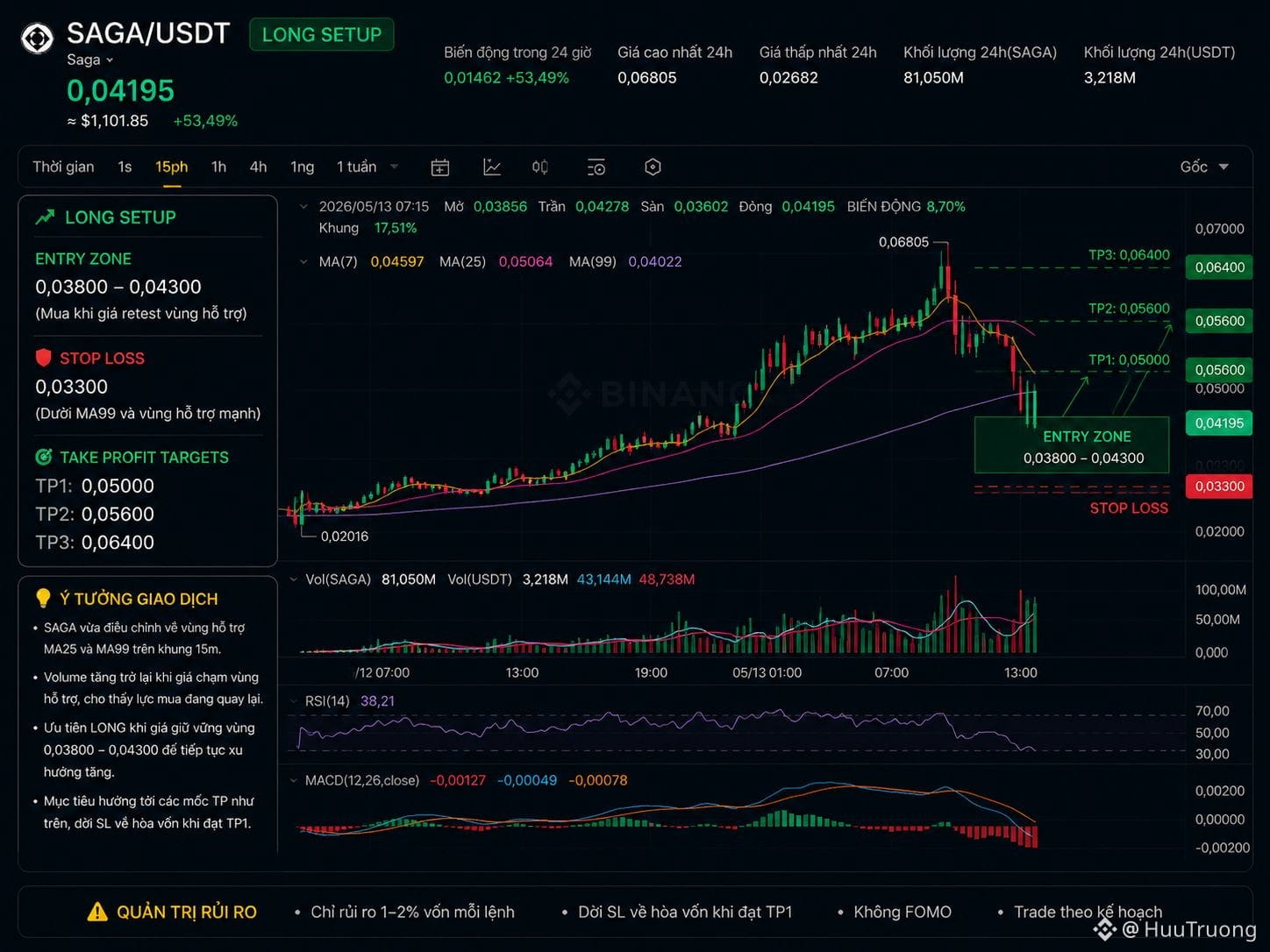Click the ≈ $1,101.85 value
The height and width of the screenshot is (952, 1270).
click(x=108, y=121)
